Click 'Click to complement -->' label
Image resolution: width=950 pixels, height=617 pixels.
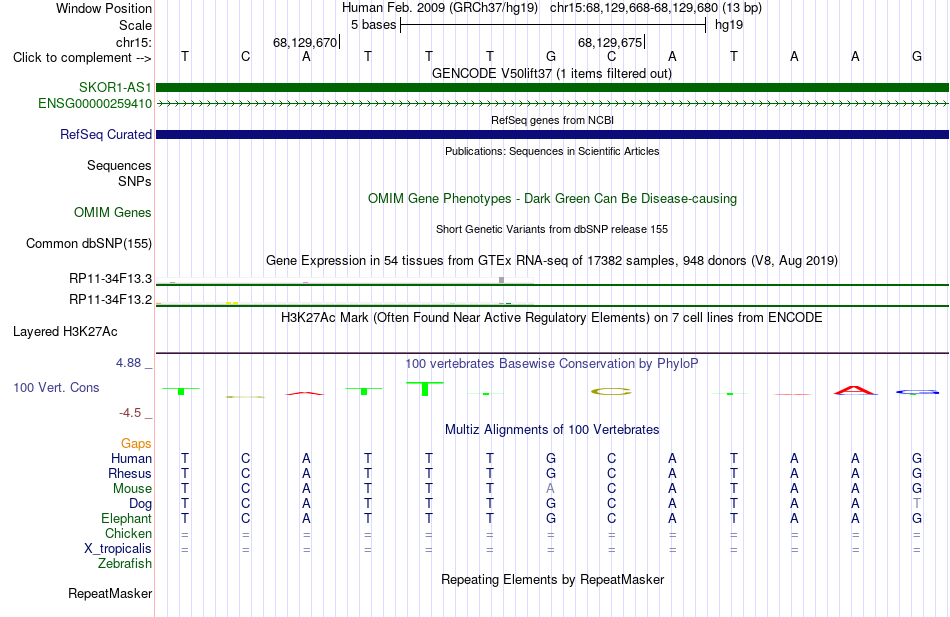(x=82, y=58)
